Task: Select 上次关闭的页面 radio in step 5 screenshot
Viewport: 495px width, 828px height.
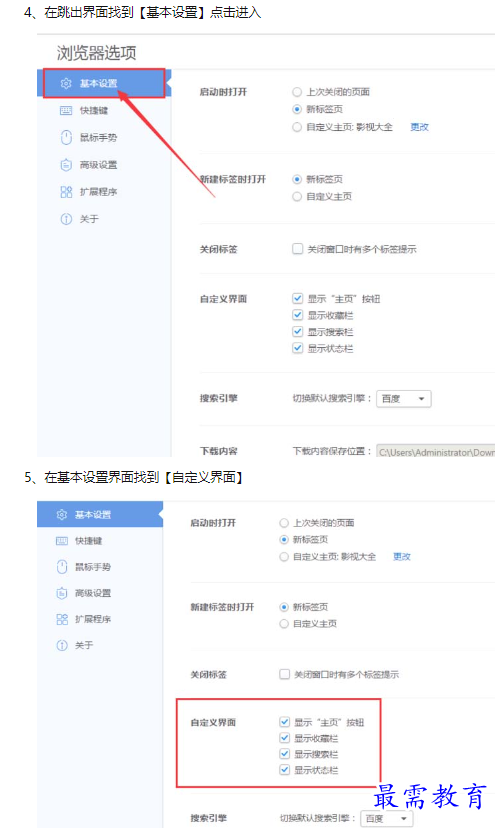Action: [284, 523]
